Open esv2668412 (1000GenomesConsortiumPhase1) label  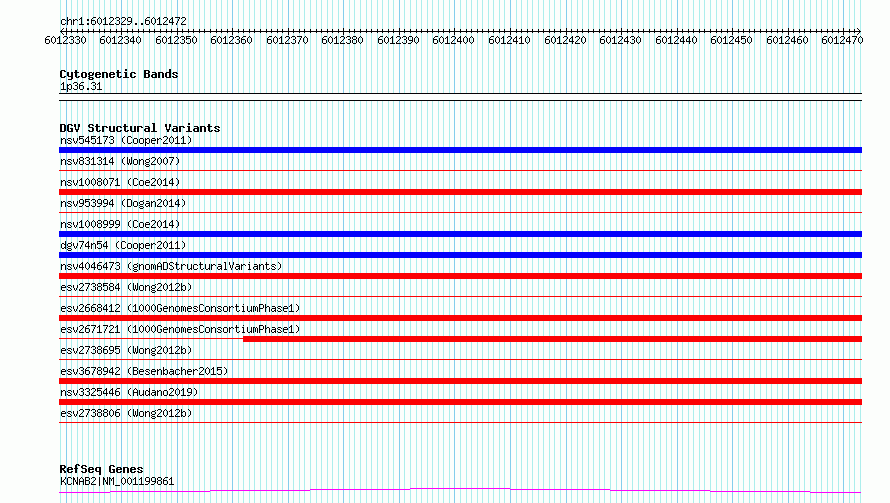[x=180, y=308]
